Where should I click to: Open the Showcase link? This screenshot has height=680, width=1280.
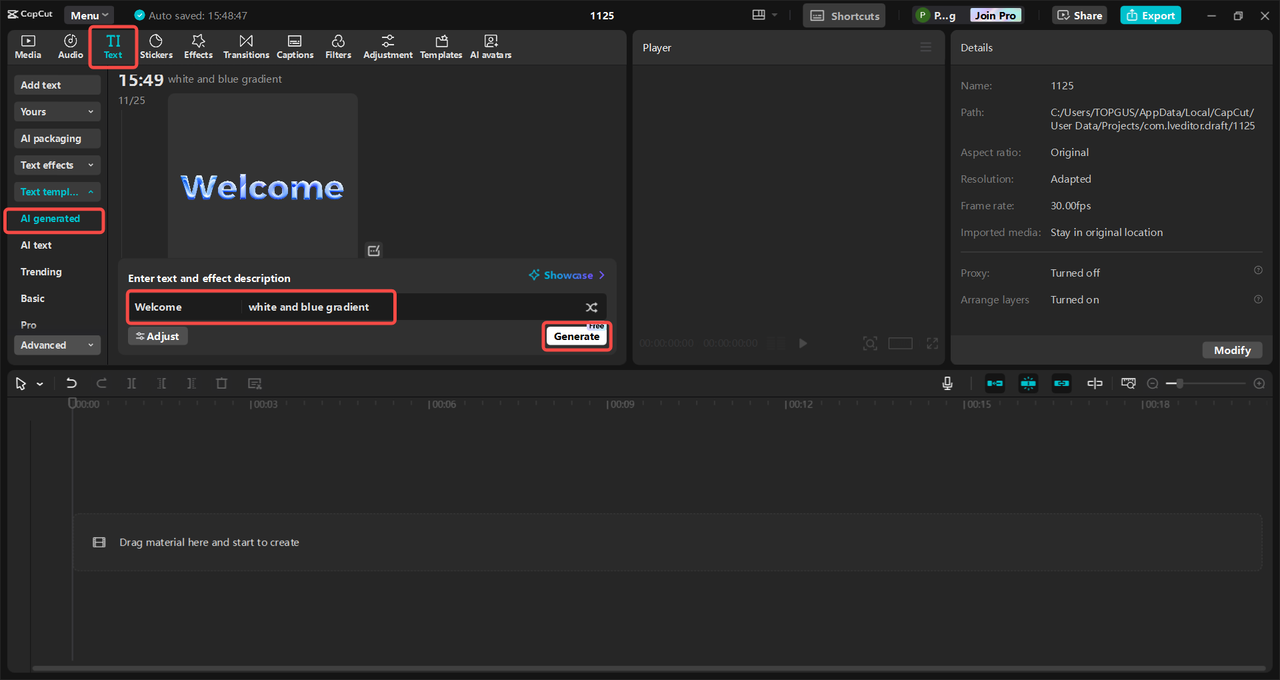(x=568, y=275)
